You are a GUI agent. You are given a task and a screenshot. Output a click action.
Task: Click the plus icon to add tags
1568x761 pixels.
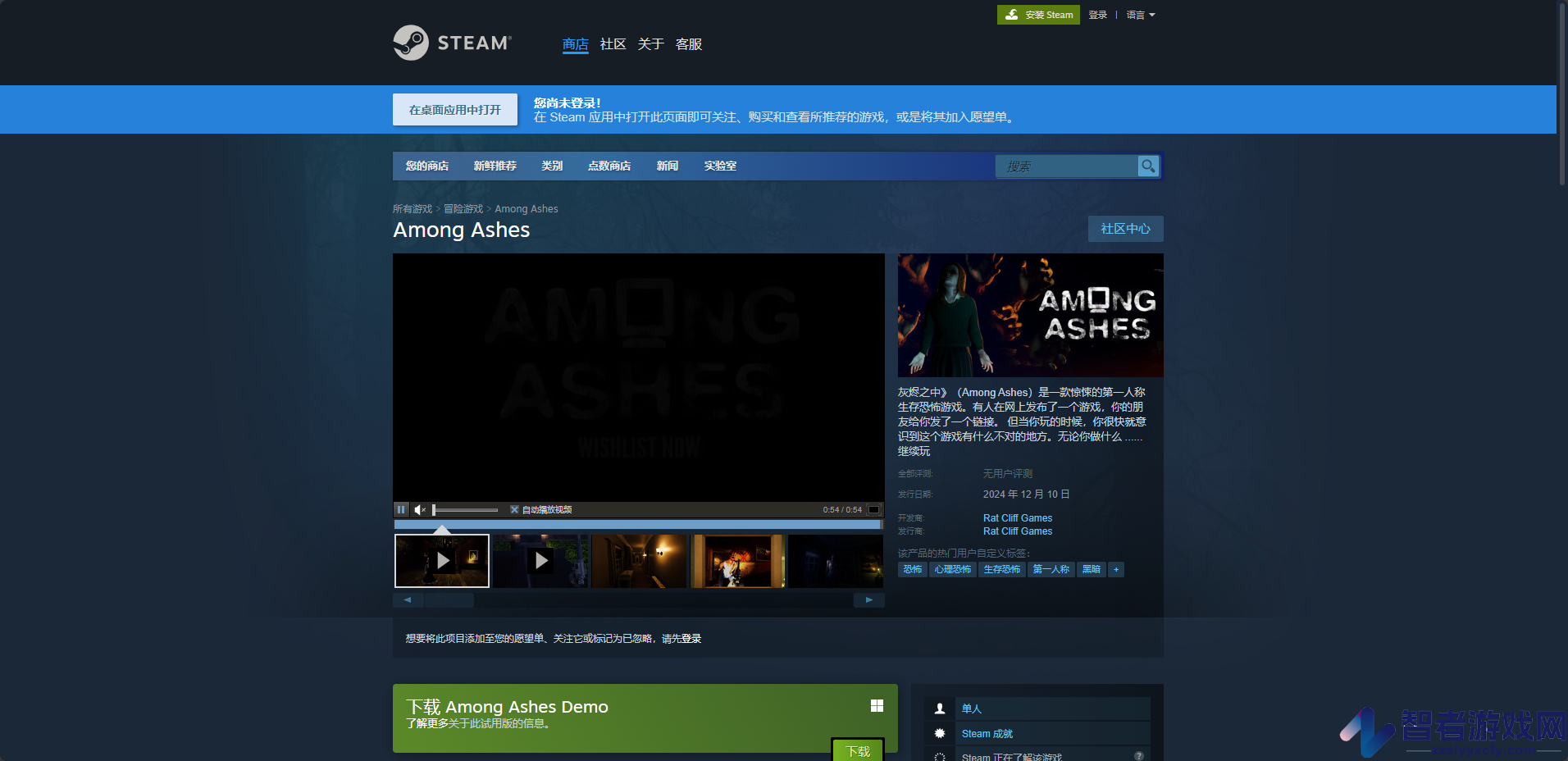(1116, 569)
